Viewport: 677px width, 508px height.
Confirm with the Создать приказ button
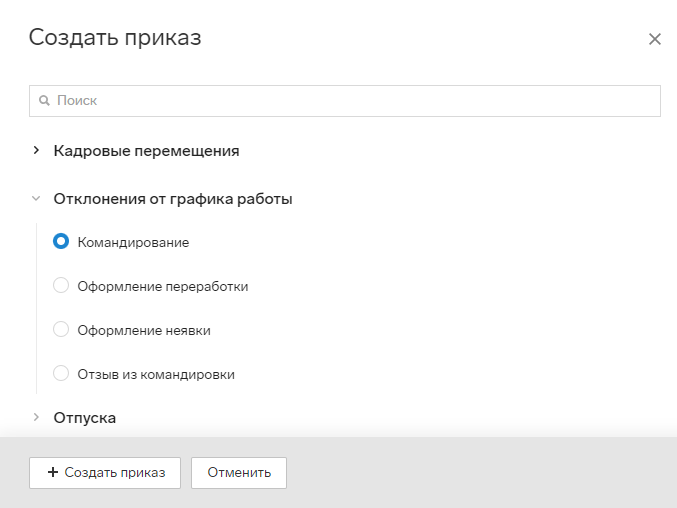click(105, 473)
